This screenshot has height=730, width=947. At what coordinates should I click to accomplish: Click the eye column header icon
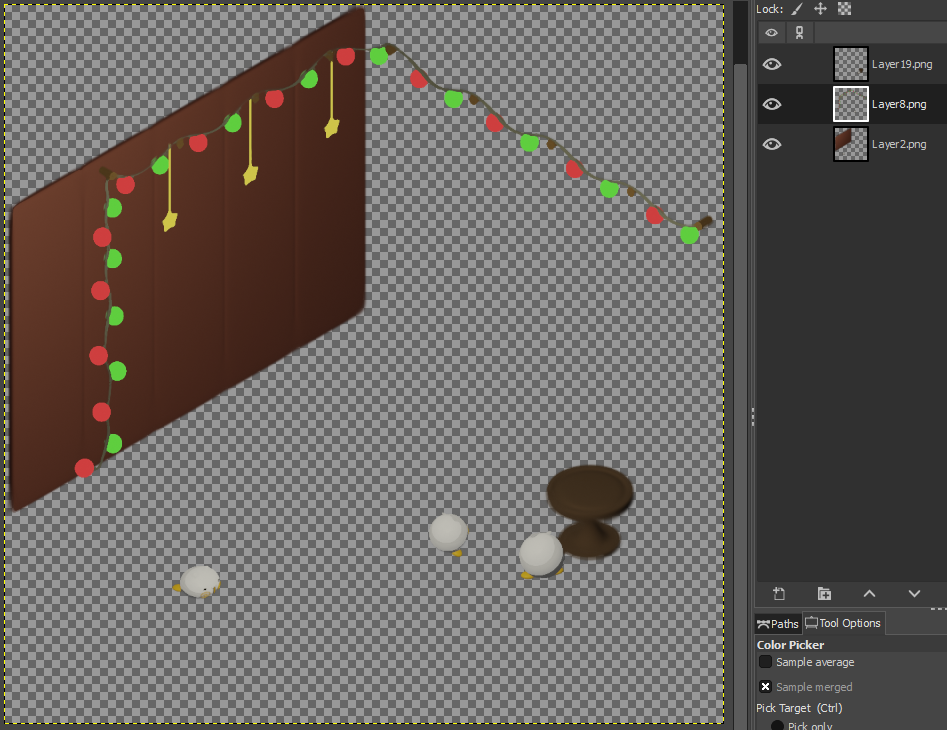click(771, 33)
